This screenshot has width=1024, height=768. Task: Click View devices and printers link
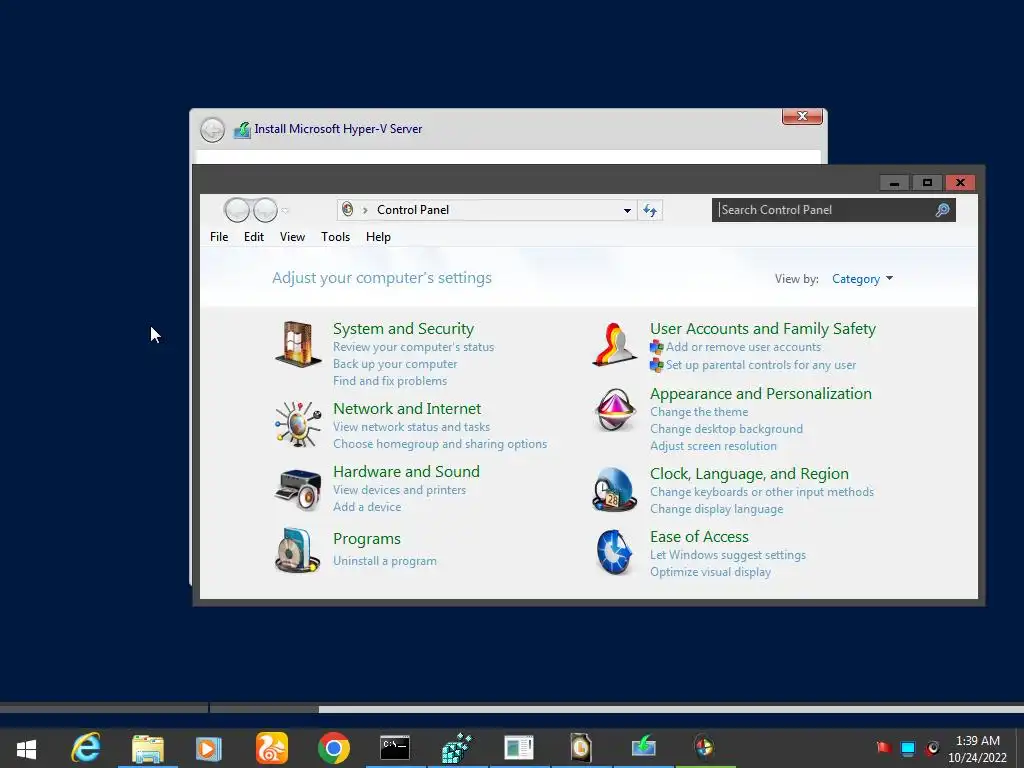tap(400, 490)
